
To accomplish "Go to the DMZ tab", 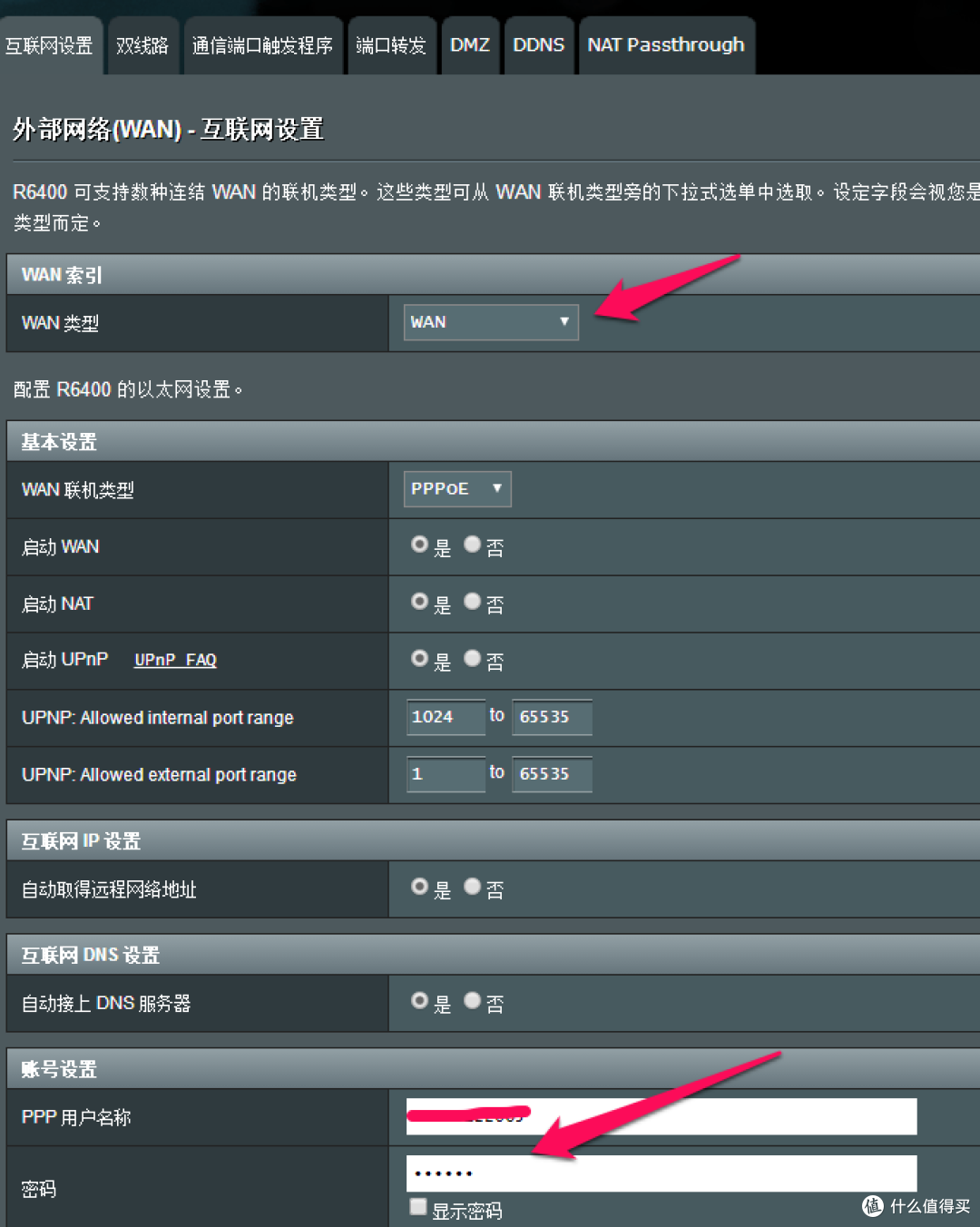I will [x=469, y=45].
